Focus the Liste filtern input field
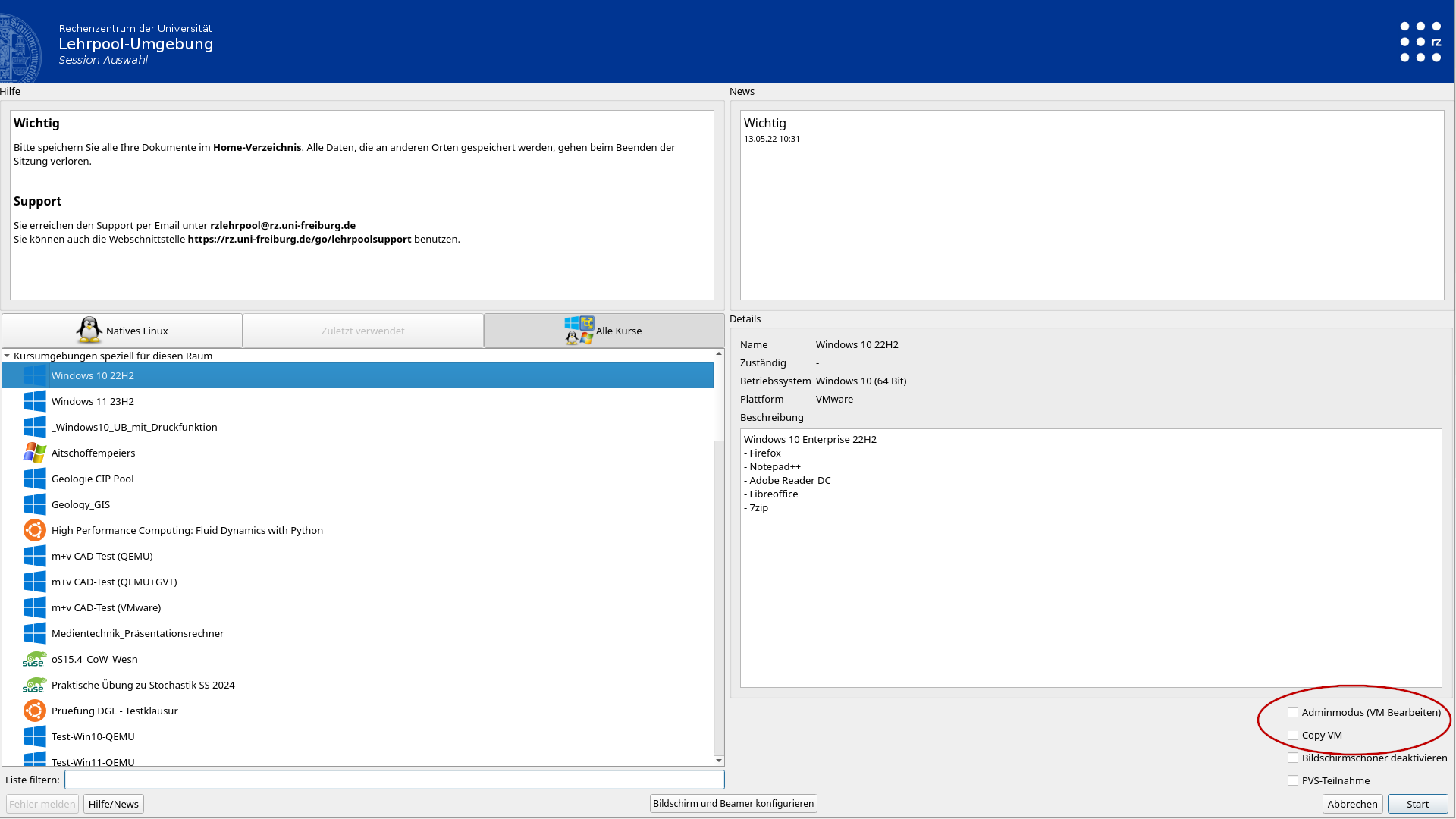 click(394, 780)
